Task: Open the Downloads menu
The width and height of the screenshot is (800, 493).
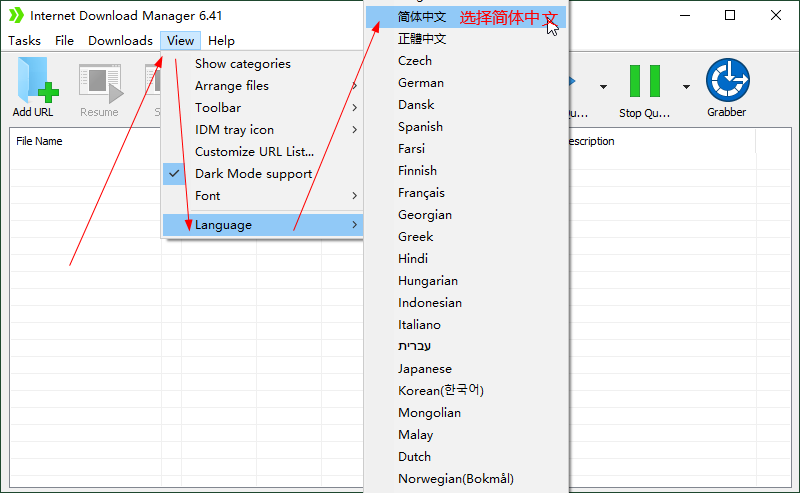Action: (120, 41)
